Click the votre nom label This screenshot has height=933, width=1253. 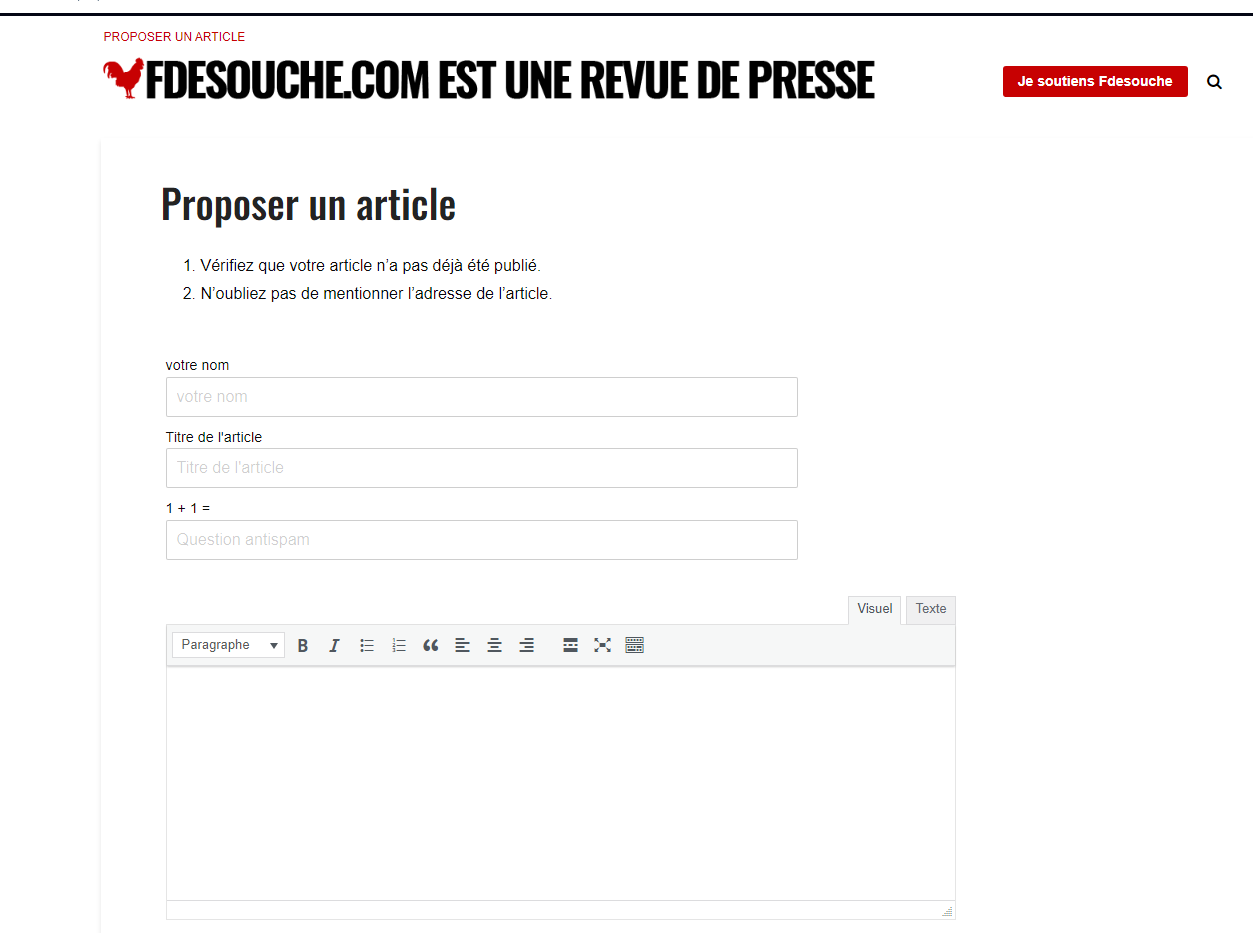tap(197, 365)
